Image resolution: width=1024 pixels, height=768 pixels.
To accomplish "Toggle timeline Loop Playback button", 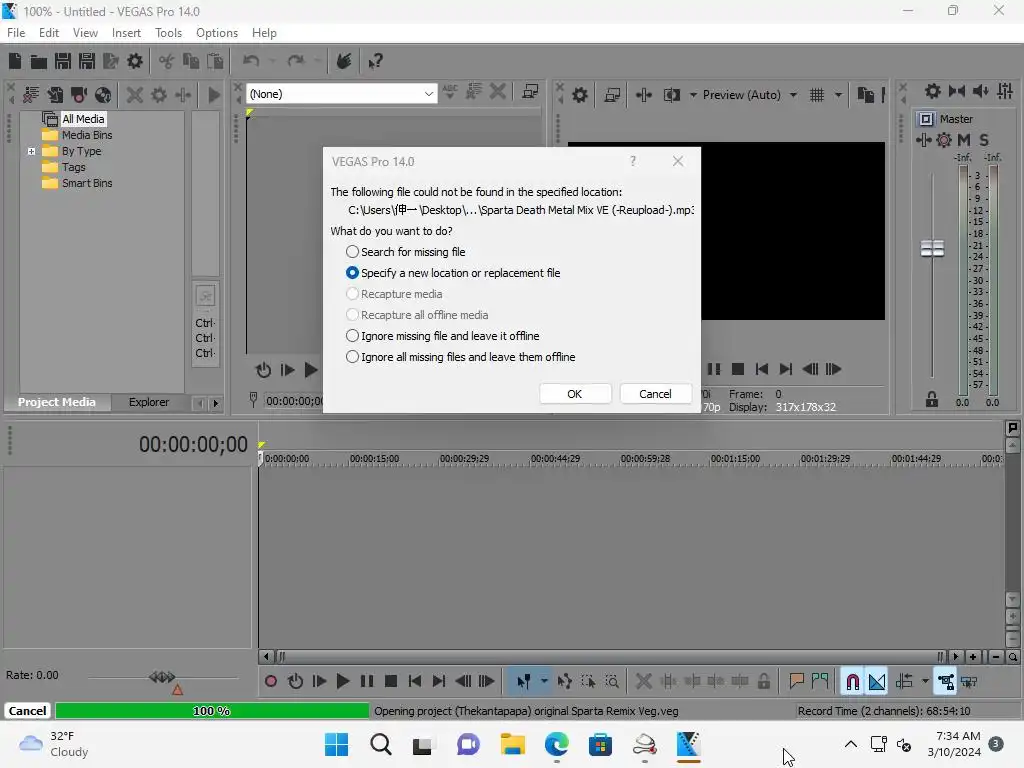I will point(295,681).
